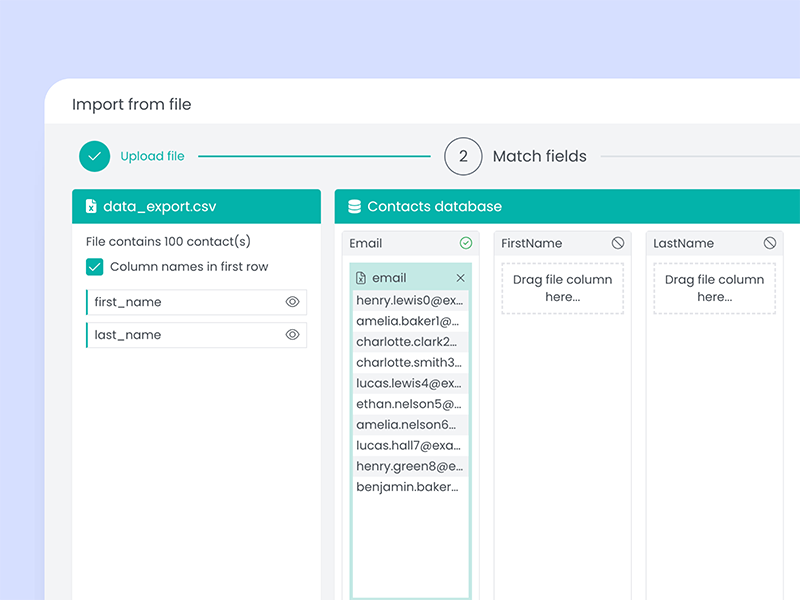Click the step 2 circle icon
Screen dimensions: 800x600
[463, 156]
